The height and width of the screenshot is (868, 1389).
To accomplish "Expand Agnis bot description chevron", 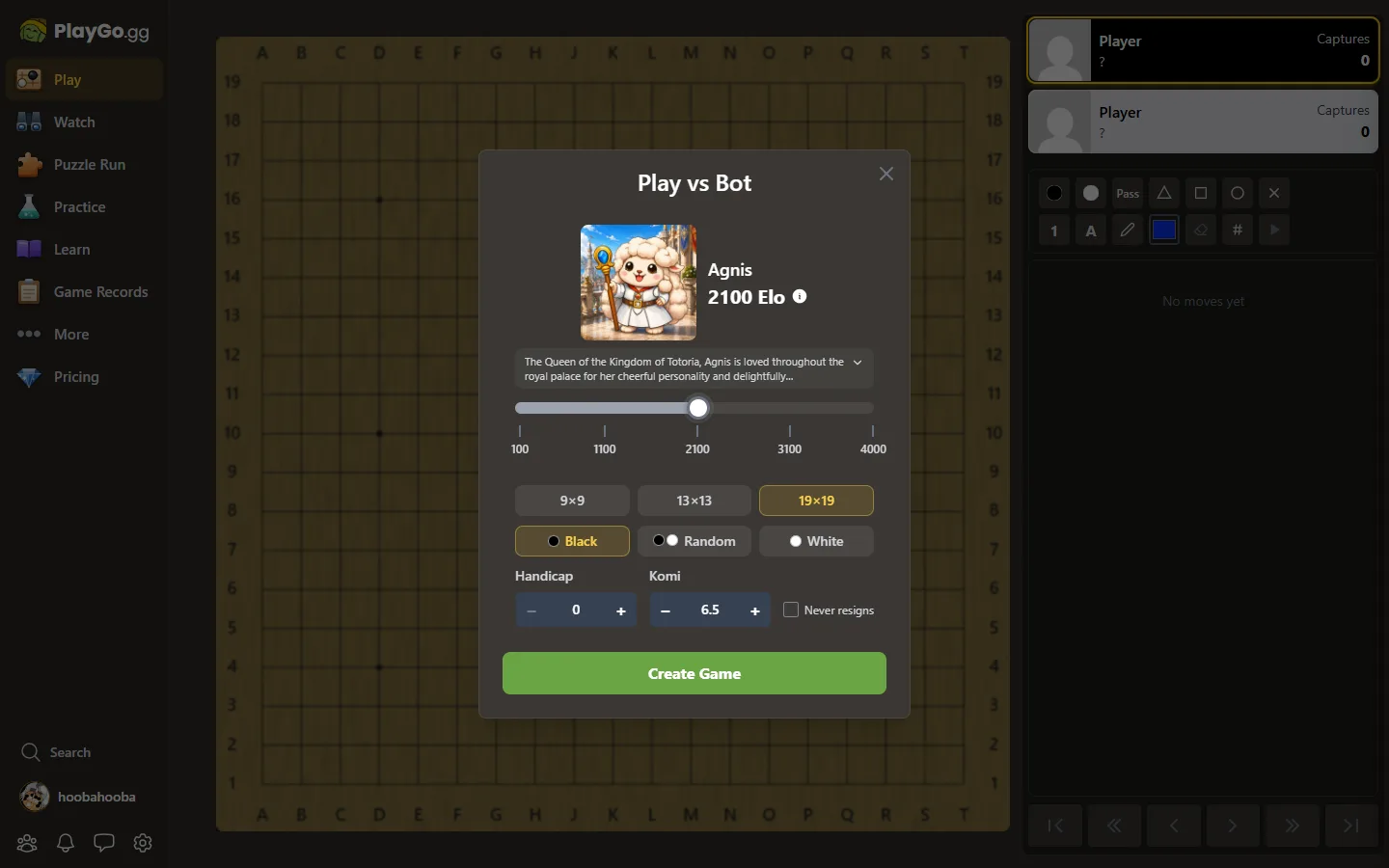I will point(858,363).
